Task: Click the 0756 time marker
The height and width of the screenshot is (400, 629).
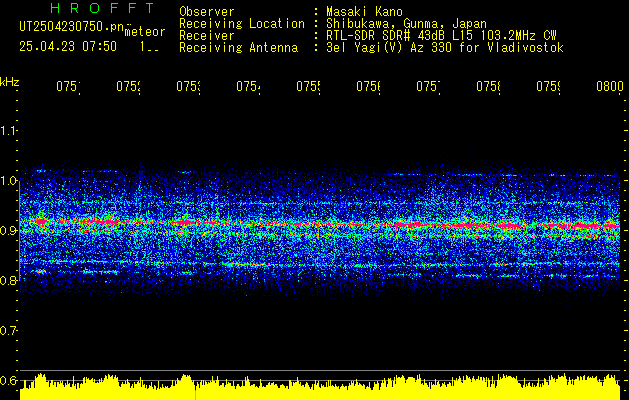Action: (x=369, y=87)
